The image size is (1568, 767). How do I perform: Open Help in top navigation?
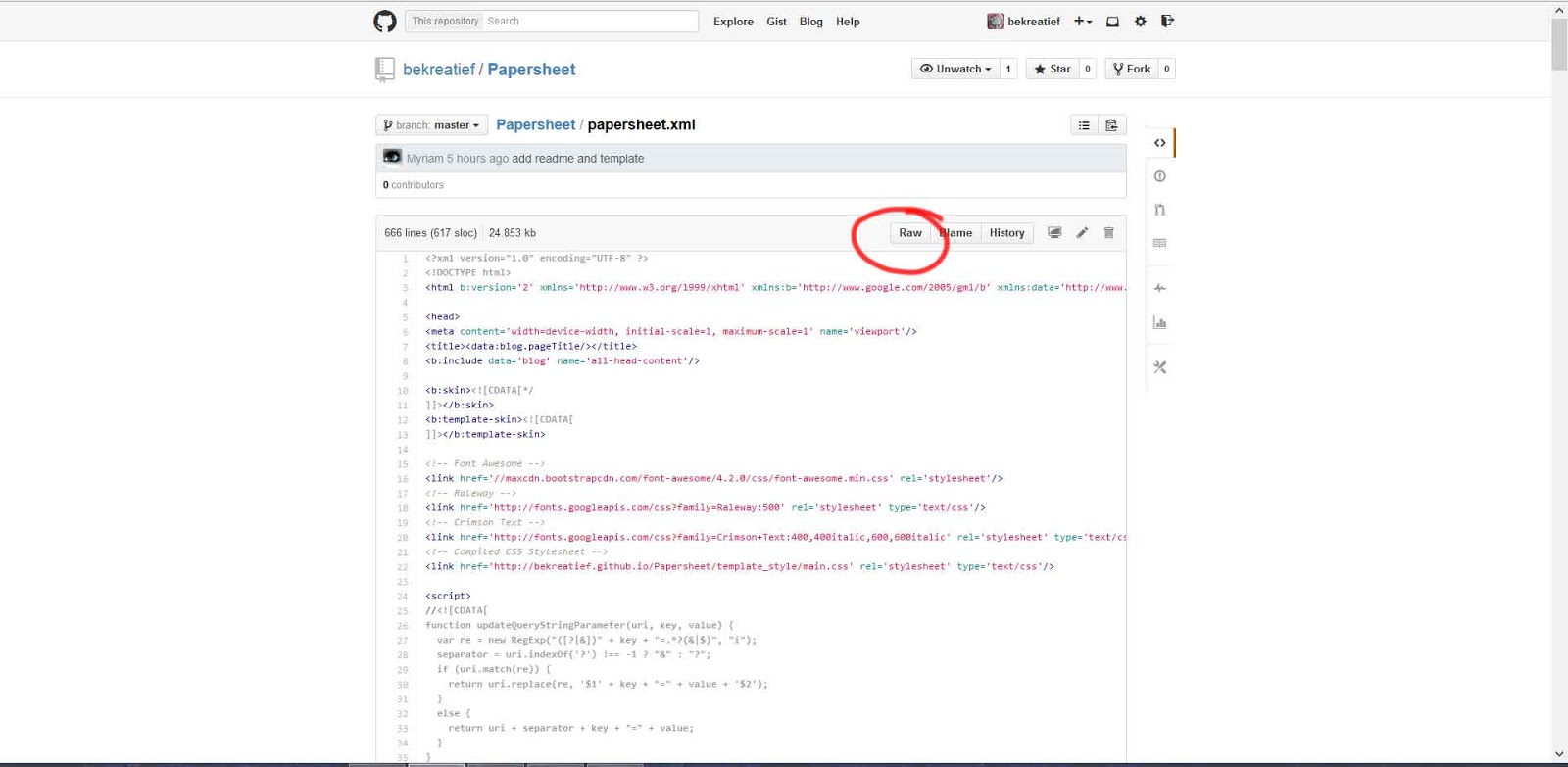pos(848,22)
